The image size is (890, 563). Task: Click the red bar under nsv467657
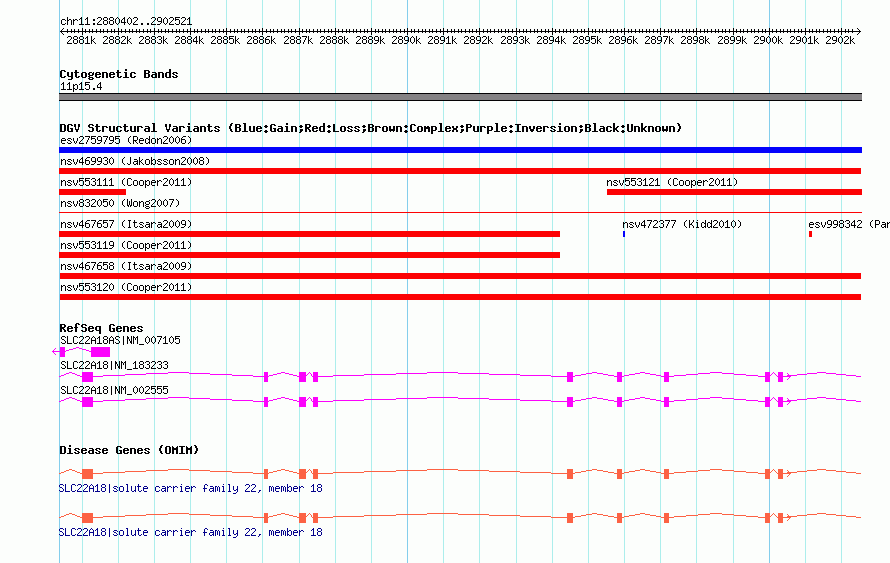309,234
